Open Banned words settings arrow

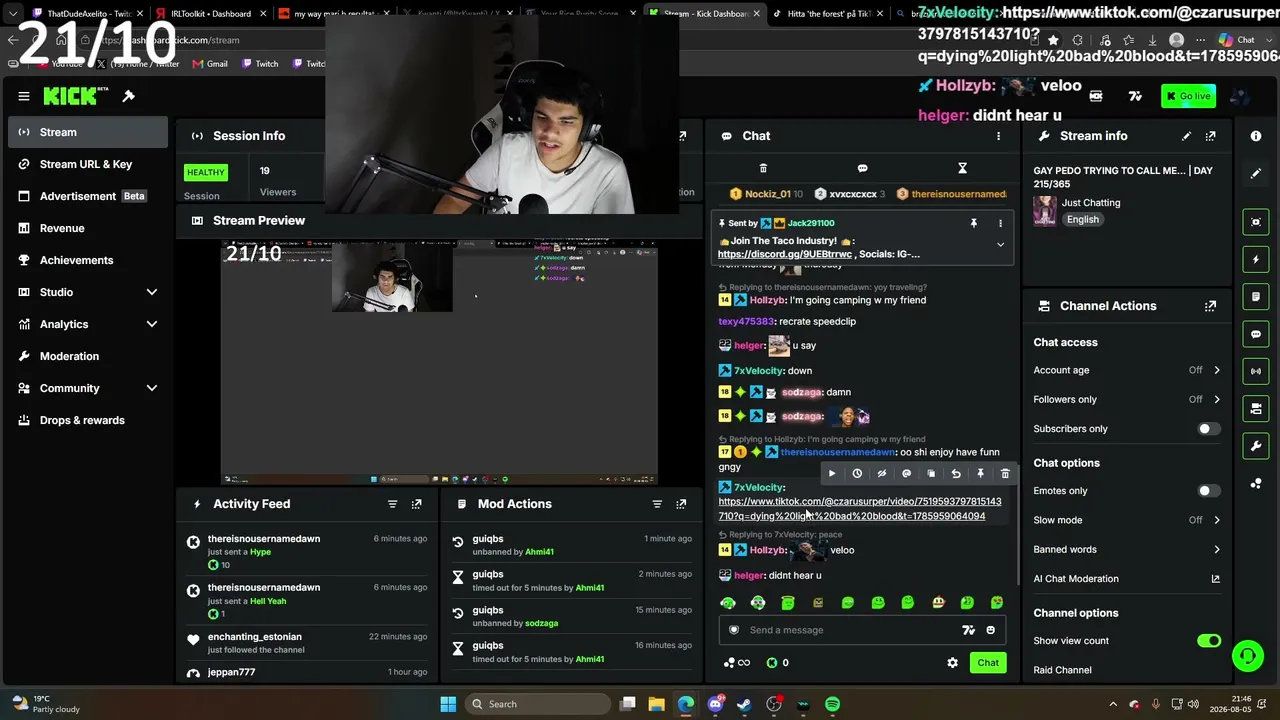click(x=1217, y=549)
